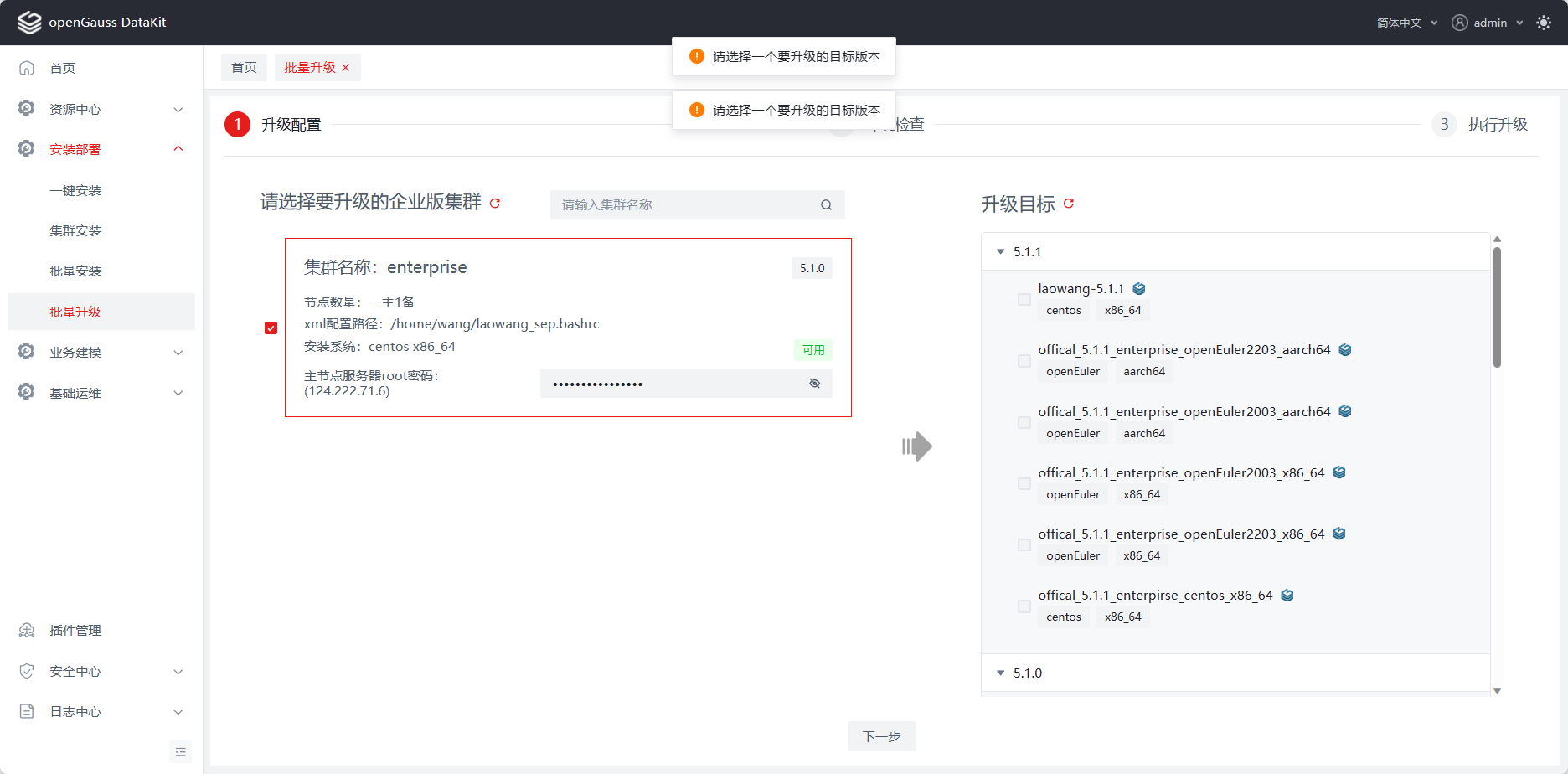The height and width of the screenshot is (774, 1568).
Task: Show the root password with eye icon
Action: (x=814, y=384)
